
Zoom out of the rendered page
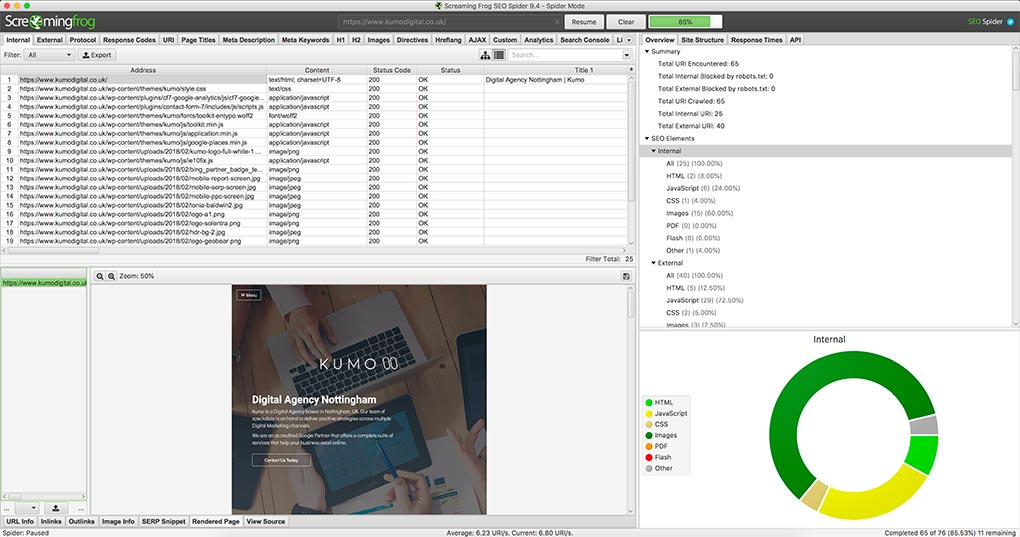pyautogui.click(x=100, y=276)
